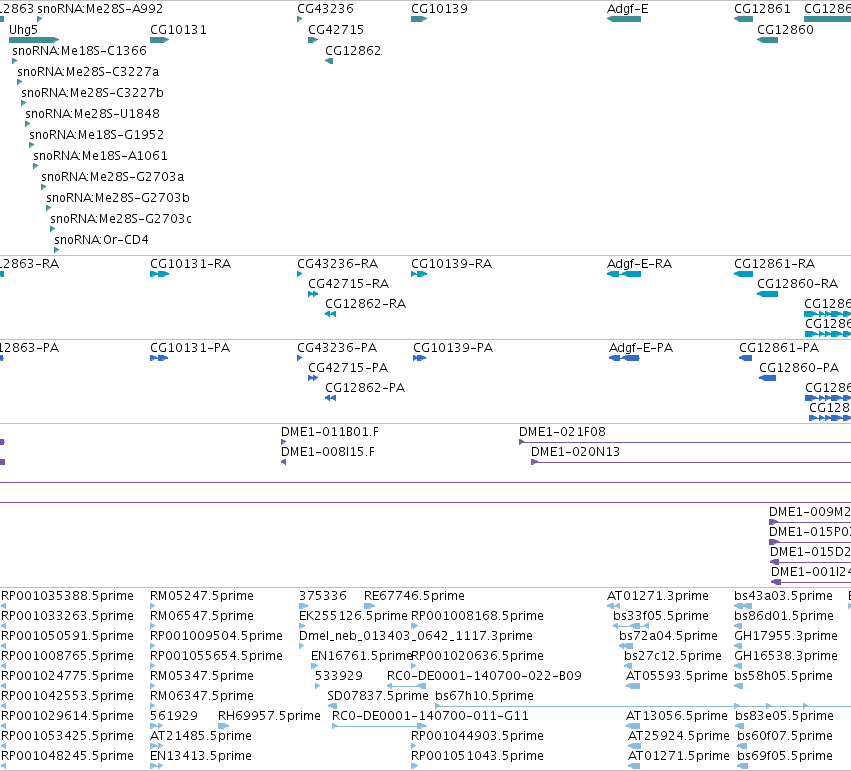
Task: Select the SD07837.5prime EST label
Action: (x=378, y=696)
